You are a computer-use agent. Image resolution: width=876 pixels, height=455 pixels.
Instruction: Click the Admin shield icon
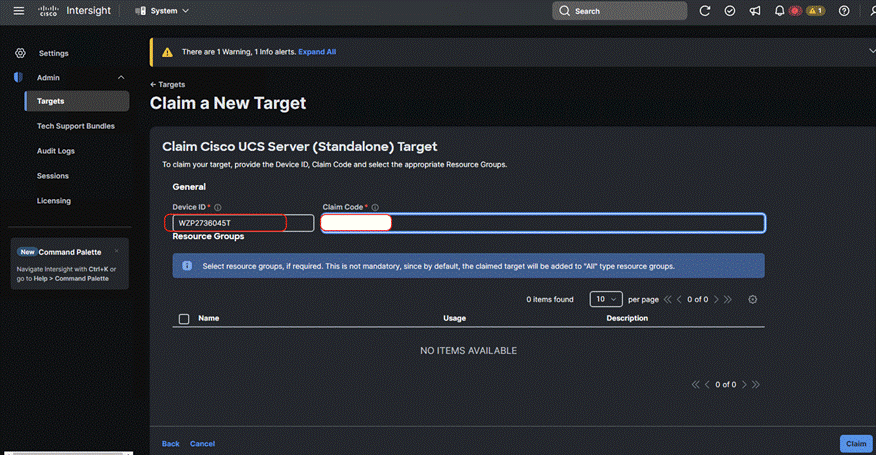18,77
